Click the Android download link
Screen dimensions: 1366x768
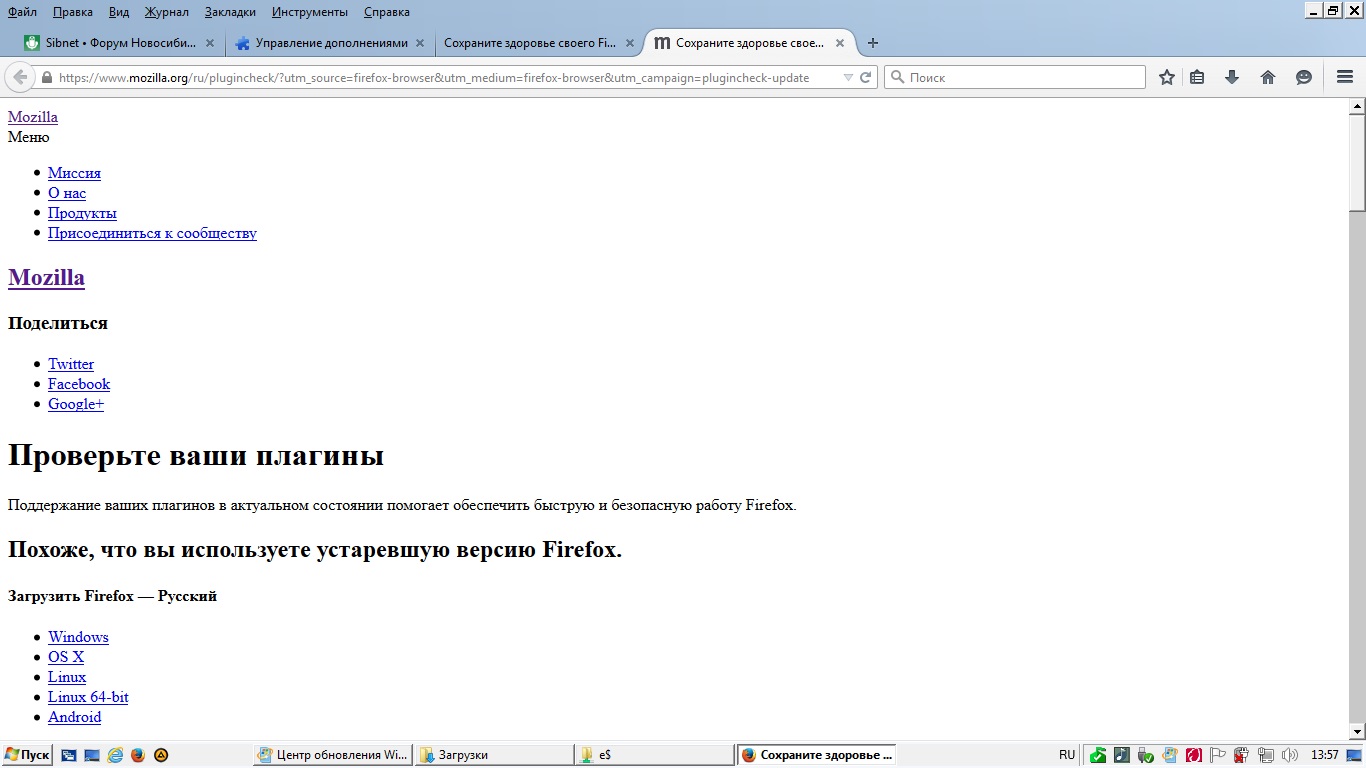click(x=74, y=717)
